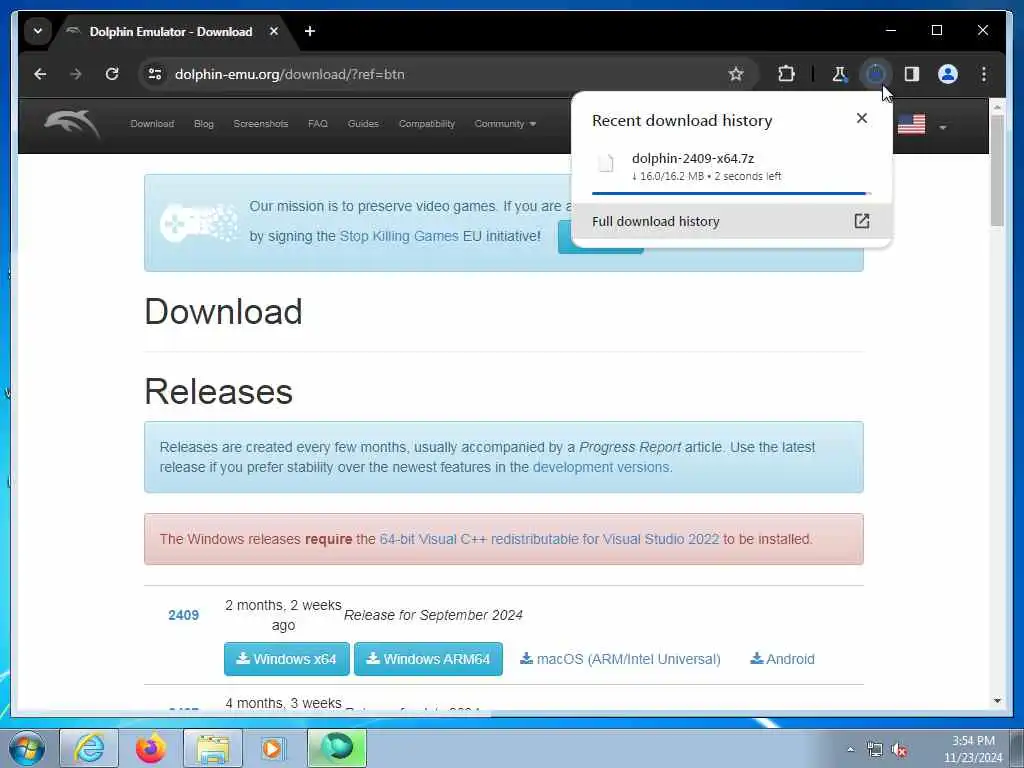Click the page vertical scrollbar thumb
This screenshot has height=768, width=1024.
point(997,171)
